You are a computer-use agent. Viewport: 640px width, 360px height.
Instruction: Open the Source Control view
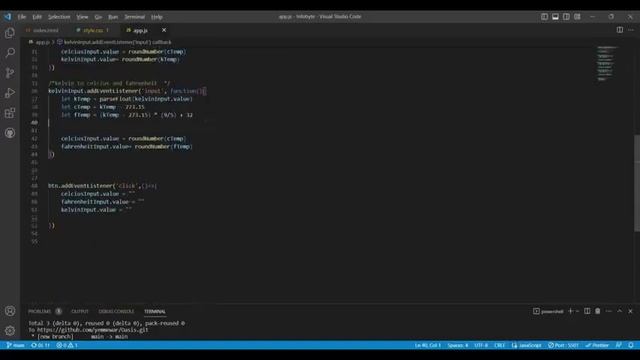[10, 73]
